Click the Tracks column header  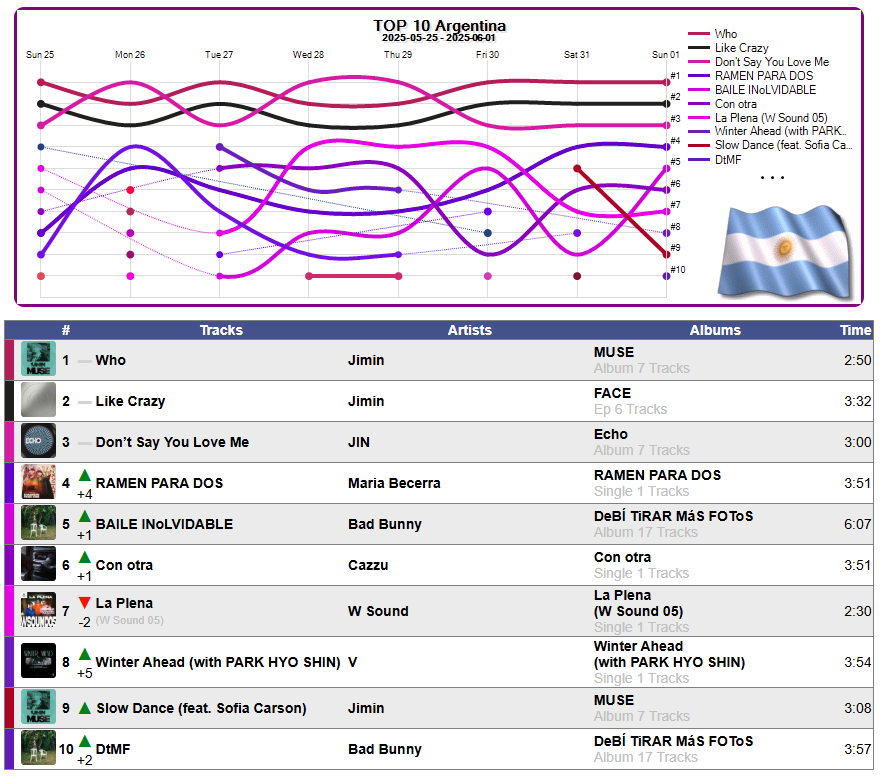click(x=221, y=330)
